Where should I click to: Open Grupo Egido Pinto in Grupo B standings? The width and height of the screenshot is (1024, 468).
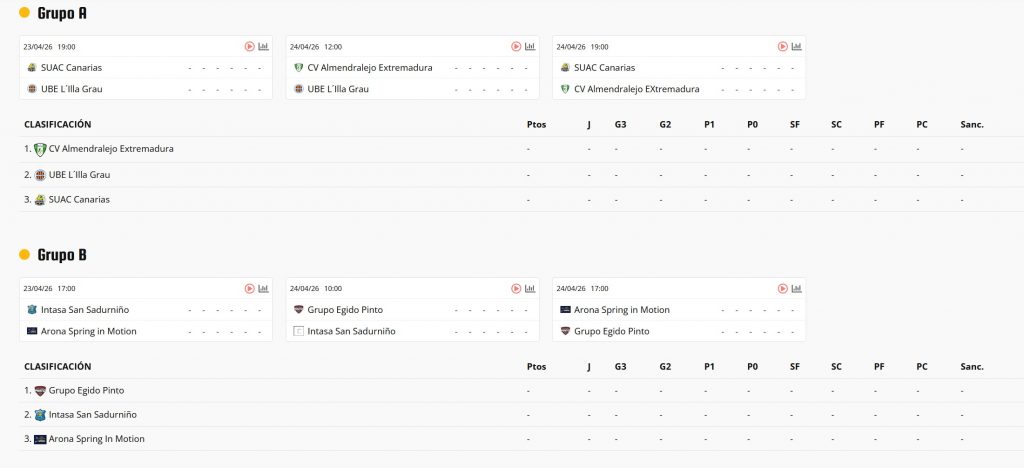pos(86,391)
